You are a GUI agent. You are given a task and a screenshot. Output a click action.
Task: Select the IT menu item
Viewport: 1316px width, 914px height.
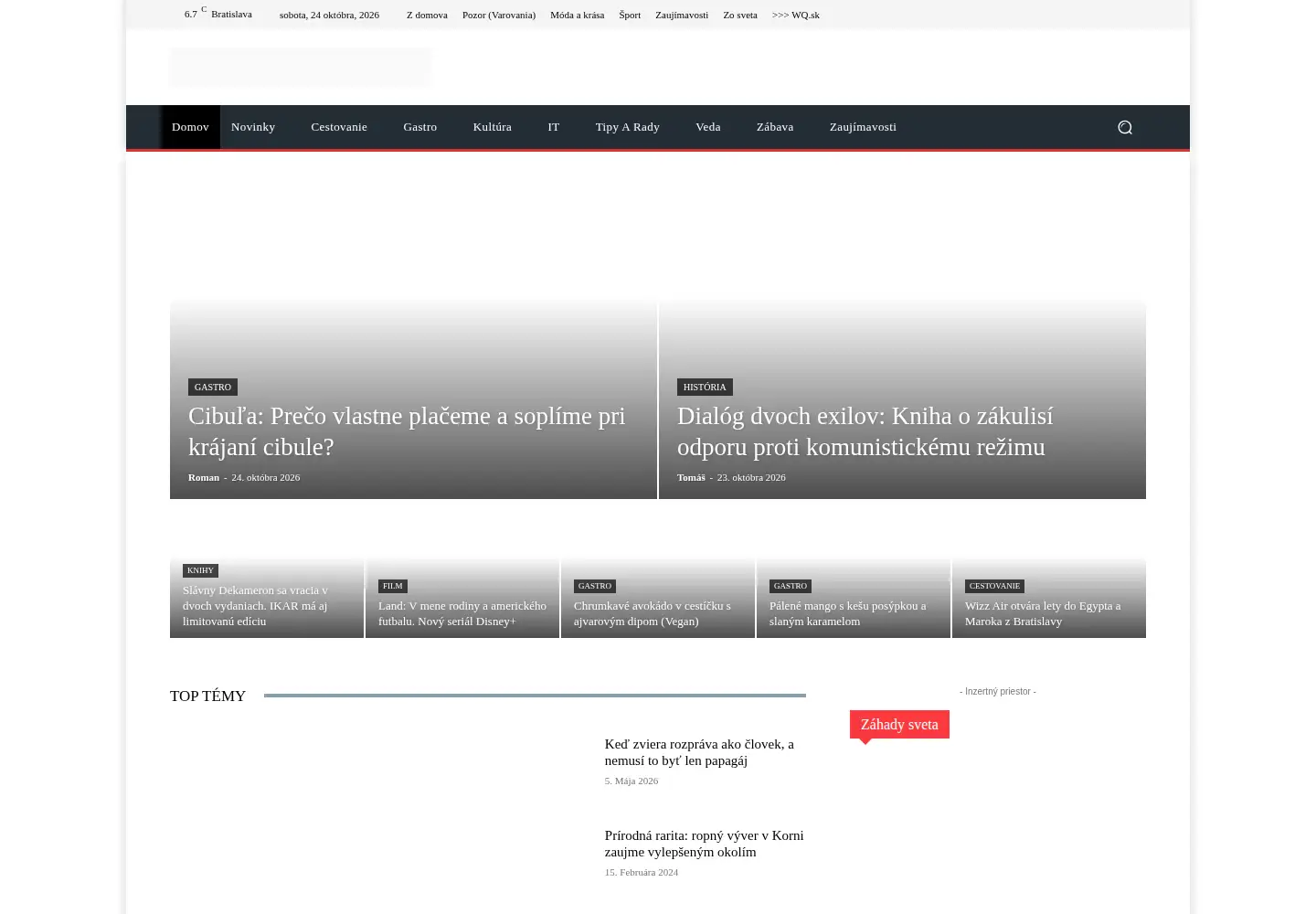[554, 127]
